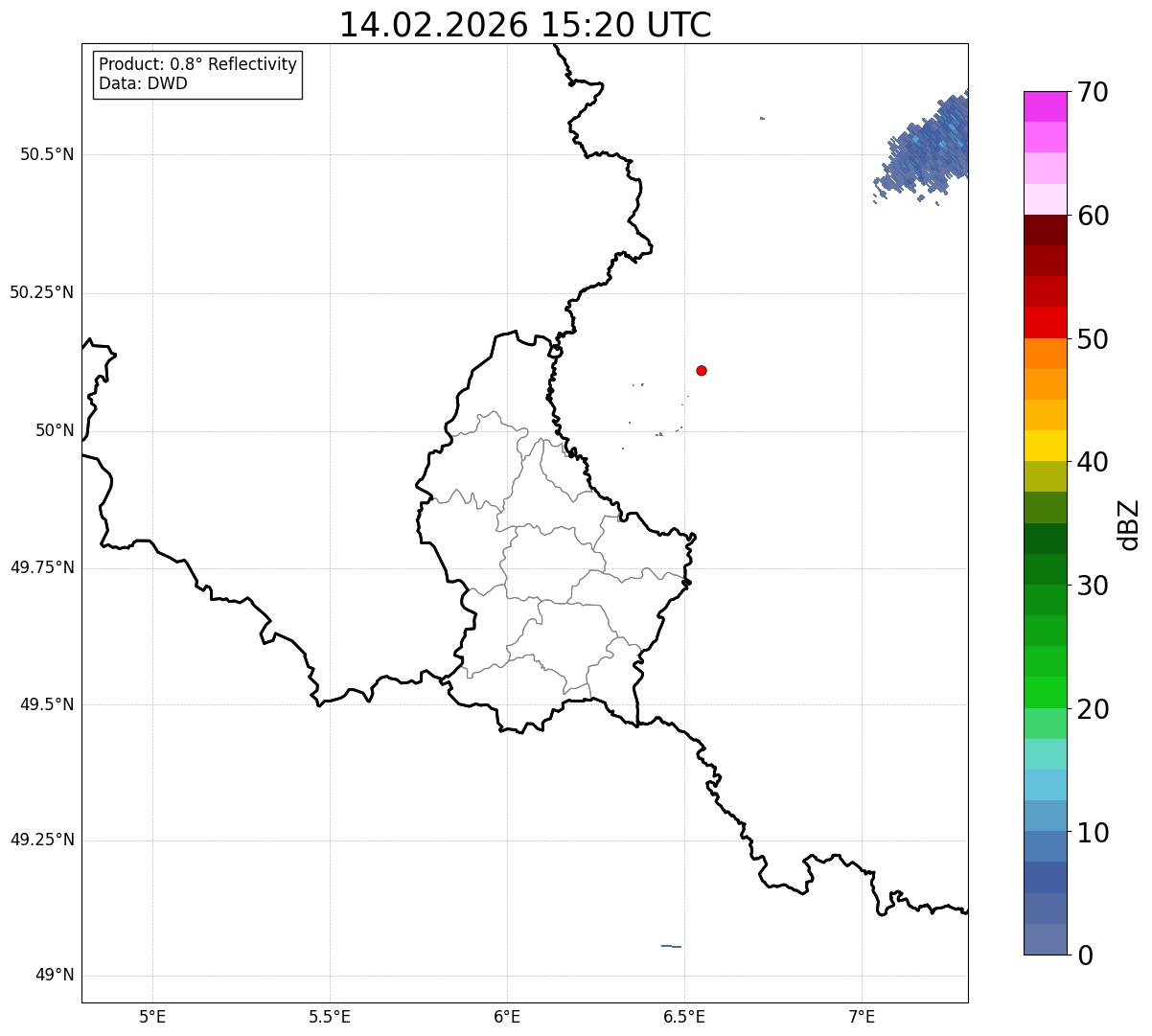The width and height of the screenshot is (1152, 1036).
Task: Click the colorbar tick label "70"
Action: pos(1093,93)
